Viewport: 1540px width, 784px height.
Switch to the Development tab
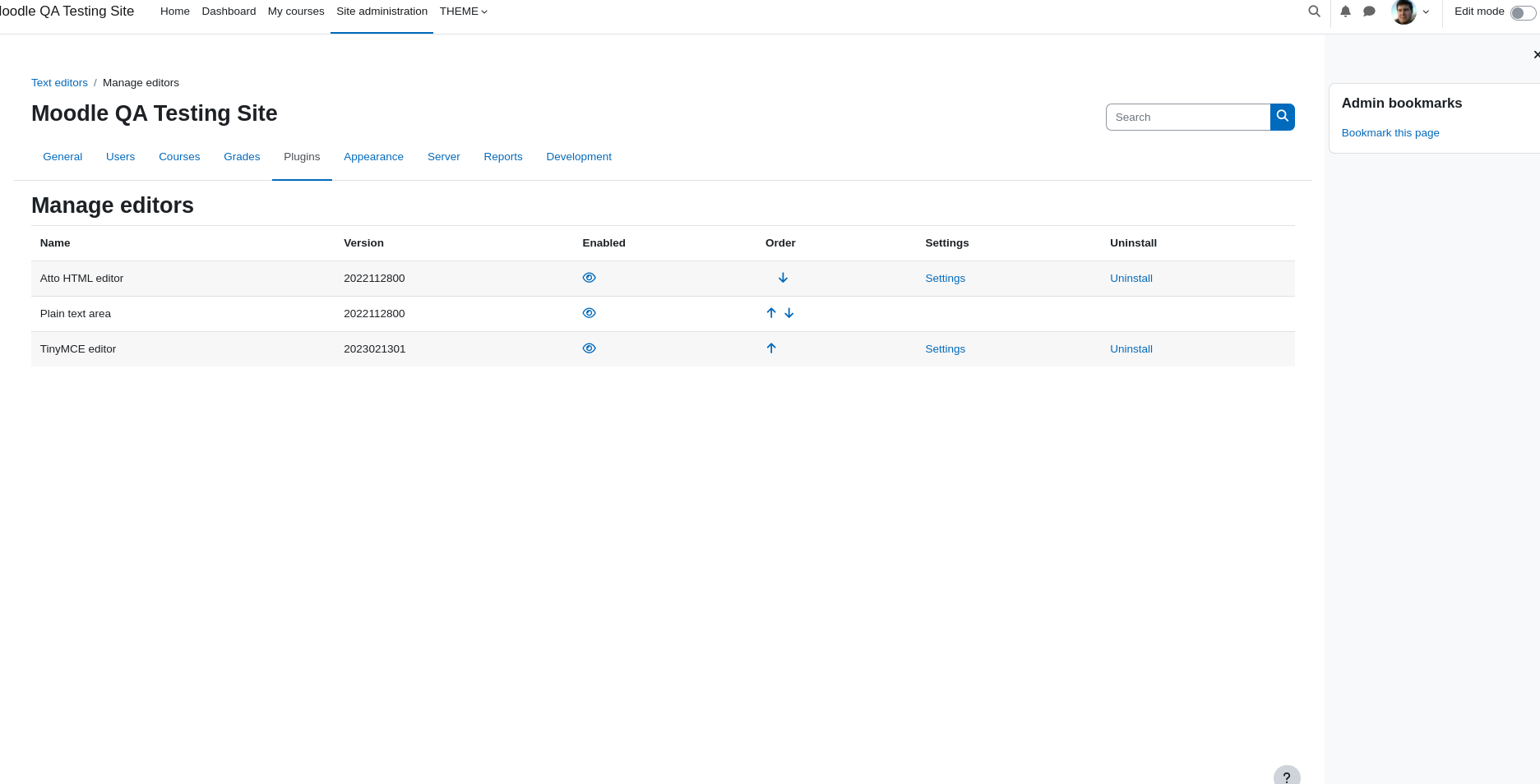coord(579,157)
